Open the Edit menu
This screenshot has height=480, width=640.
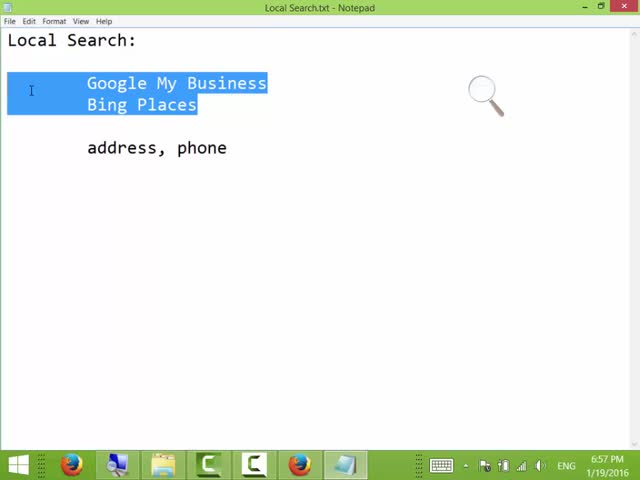pos(29,21)
